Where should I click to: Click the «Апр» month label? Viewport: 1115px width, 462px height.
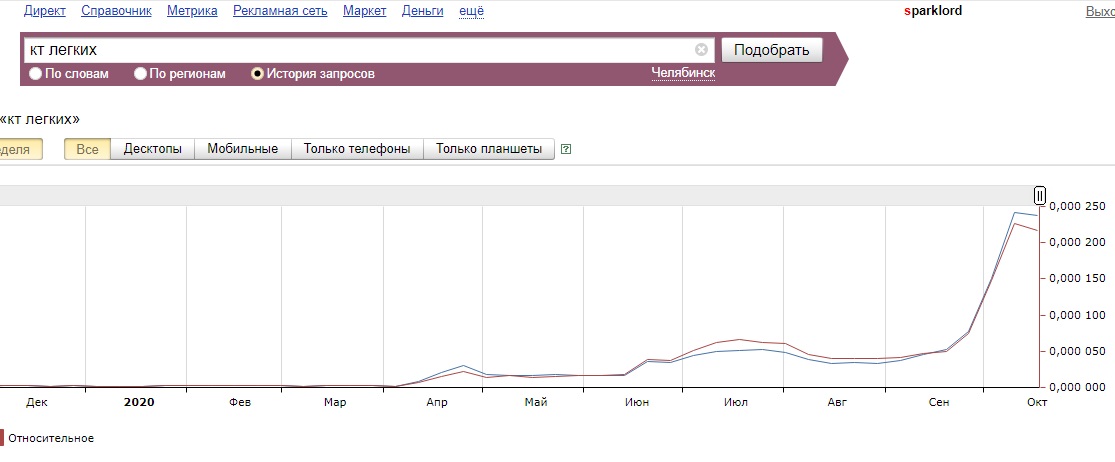pos(437,402)
